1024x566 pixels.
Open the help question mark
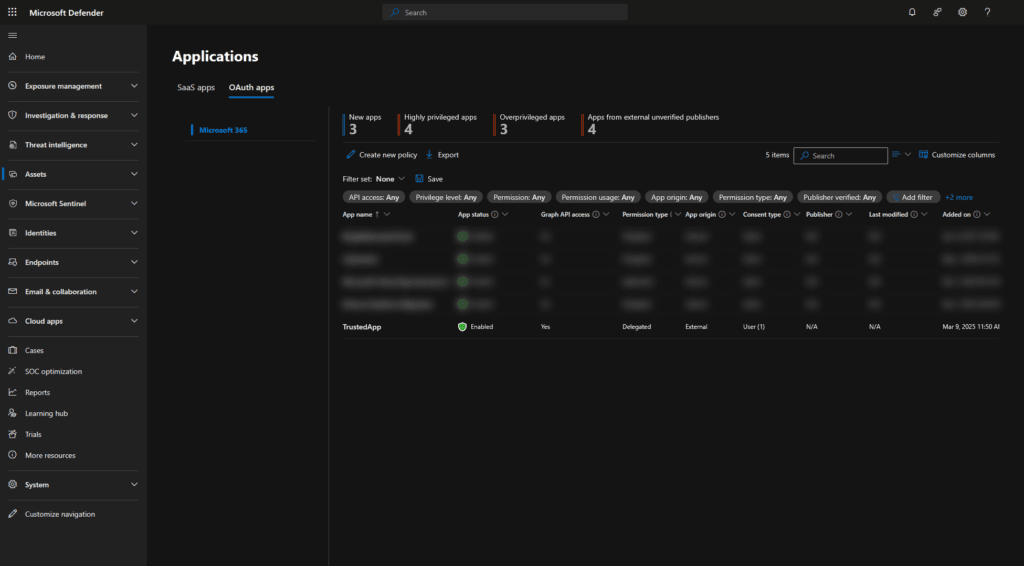coord(987,12)
